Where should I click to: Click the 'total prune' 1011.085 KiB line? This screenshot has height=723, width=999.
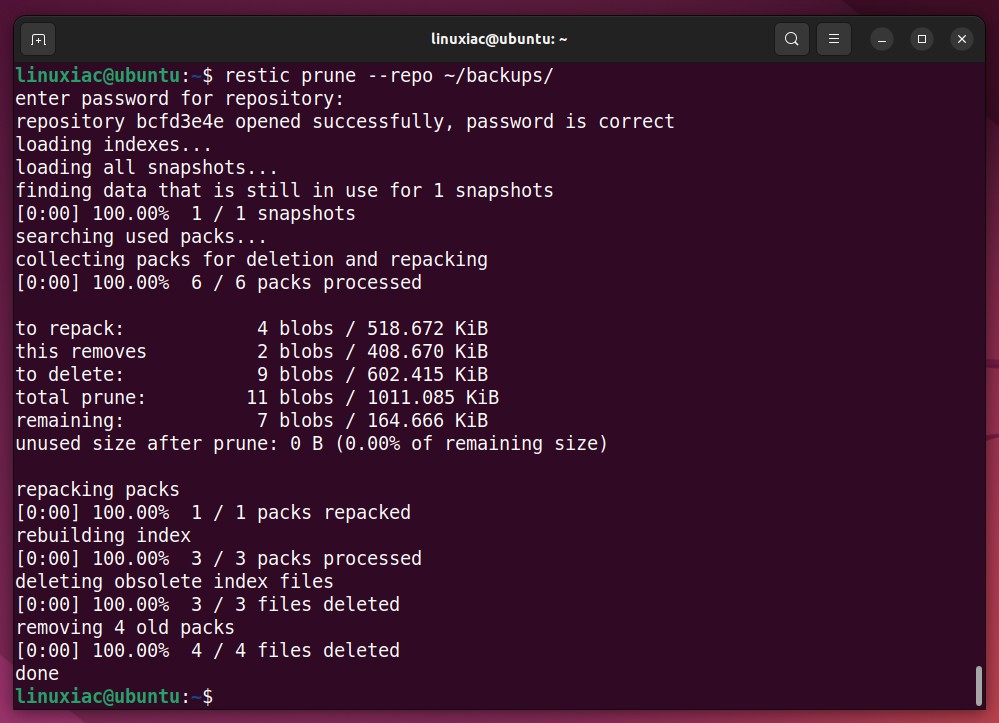tap(257, 397)
